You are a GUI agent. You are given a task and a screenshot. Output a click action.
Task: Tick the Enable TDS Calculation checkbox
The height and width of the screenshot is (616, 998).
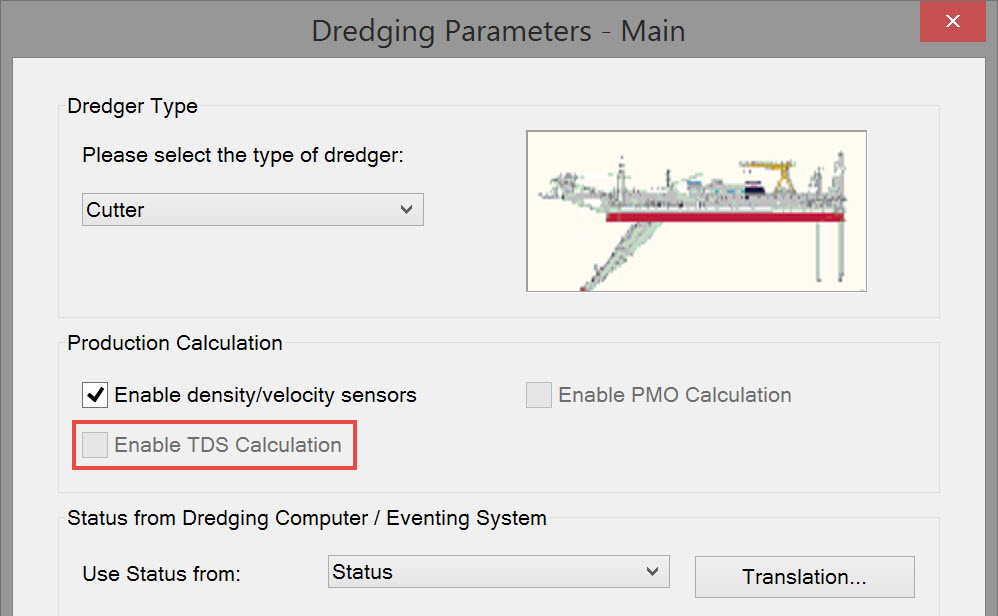96,445
